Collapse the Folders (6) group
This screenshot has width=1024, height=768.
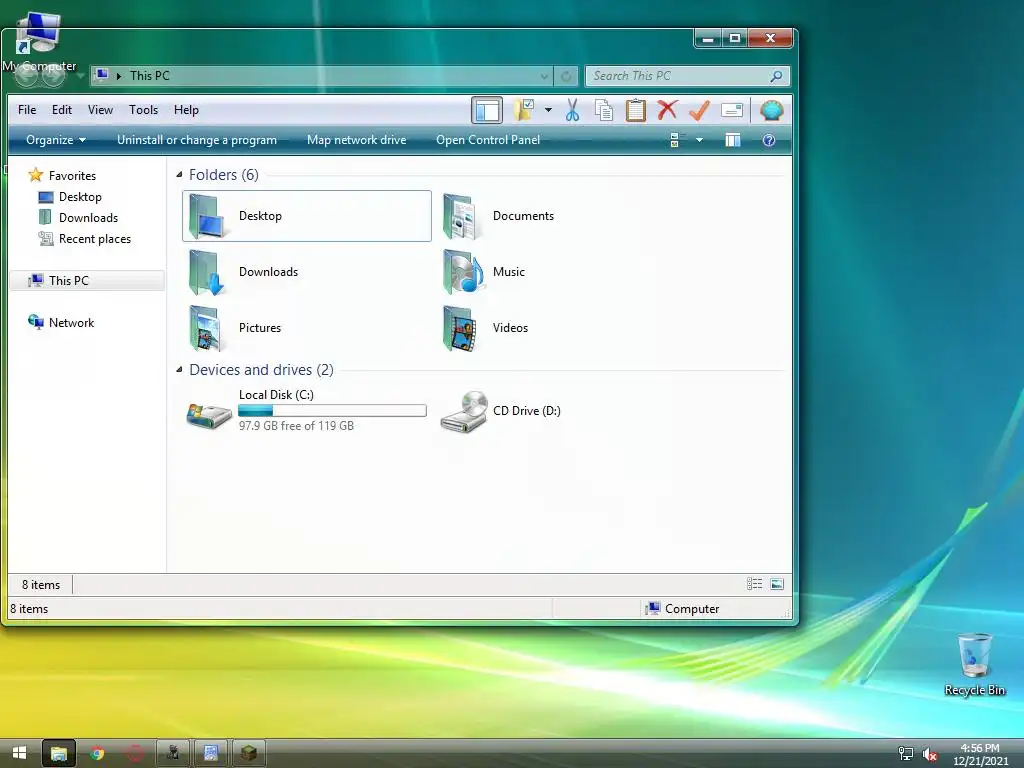tap(179, 174)
